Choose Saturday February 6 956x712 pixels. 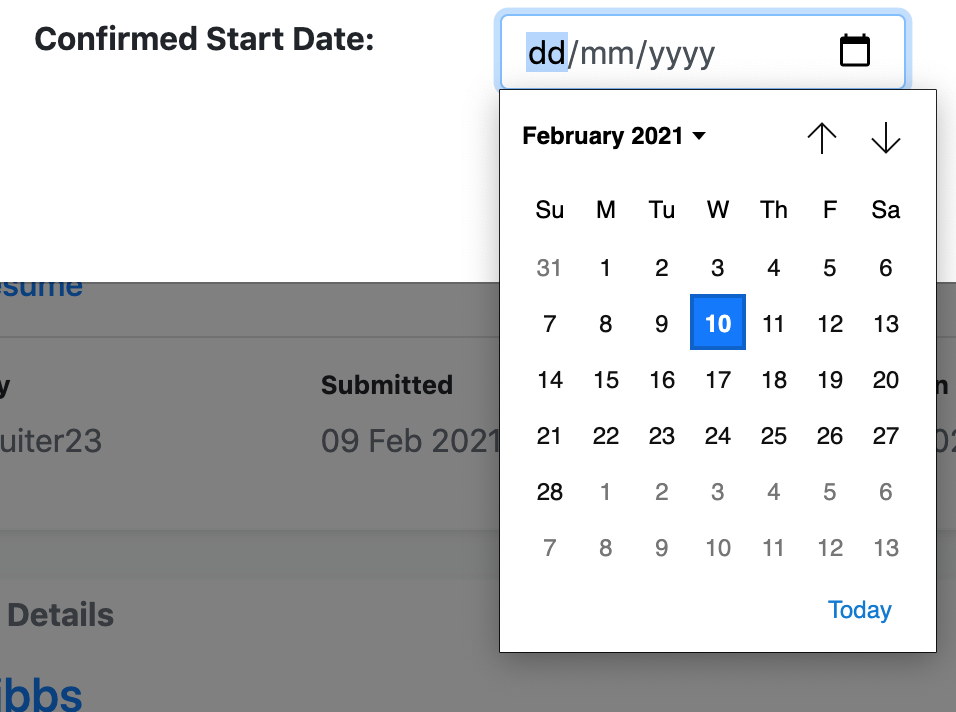(x=886, y=268)
